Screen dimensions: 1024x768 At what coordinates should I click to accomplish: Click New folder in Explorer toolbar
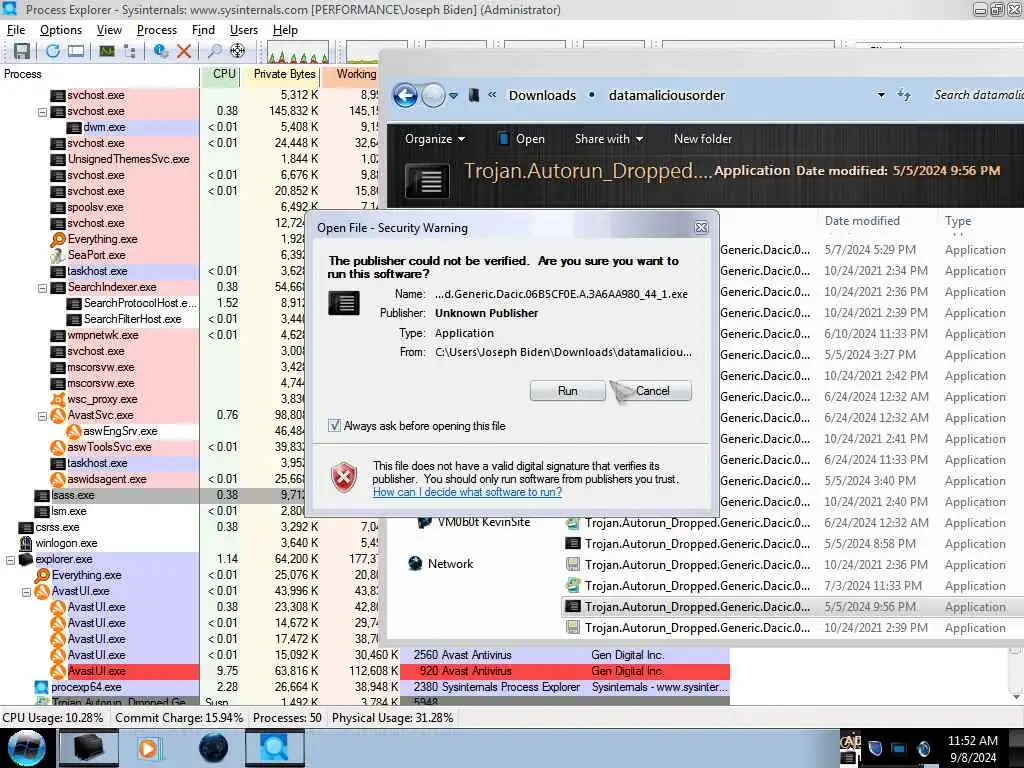point(703,138)
